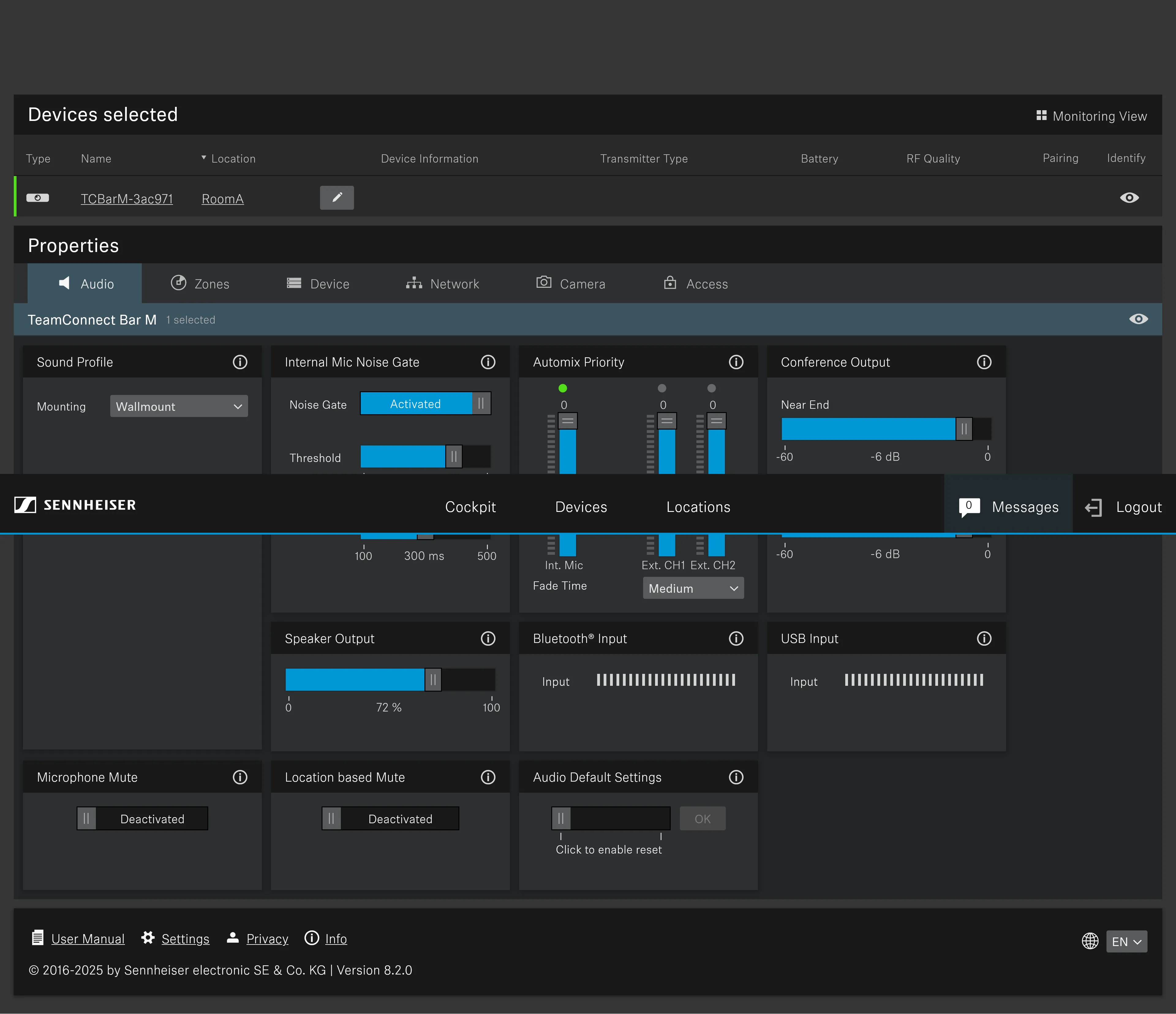
Task: Toggle the Audio Default Settings reset enable switch
Action: [611, 818]
